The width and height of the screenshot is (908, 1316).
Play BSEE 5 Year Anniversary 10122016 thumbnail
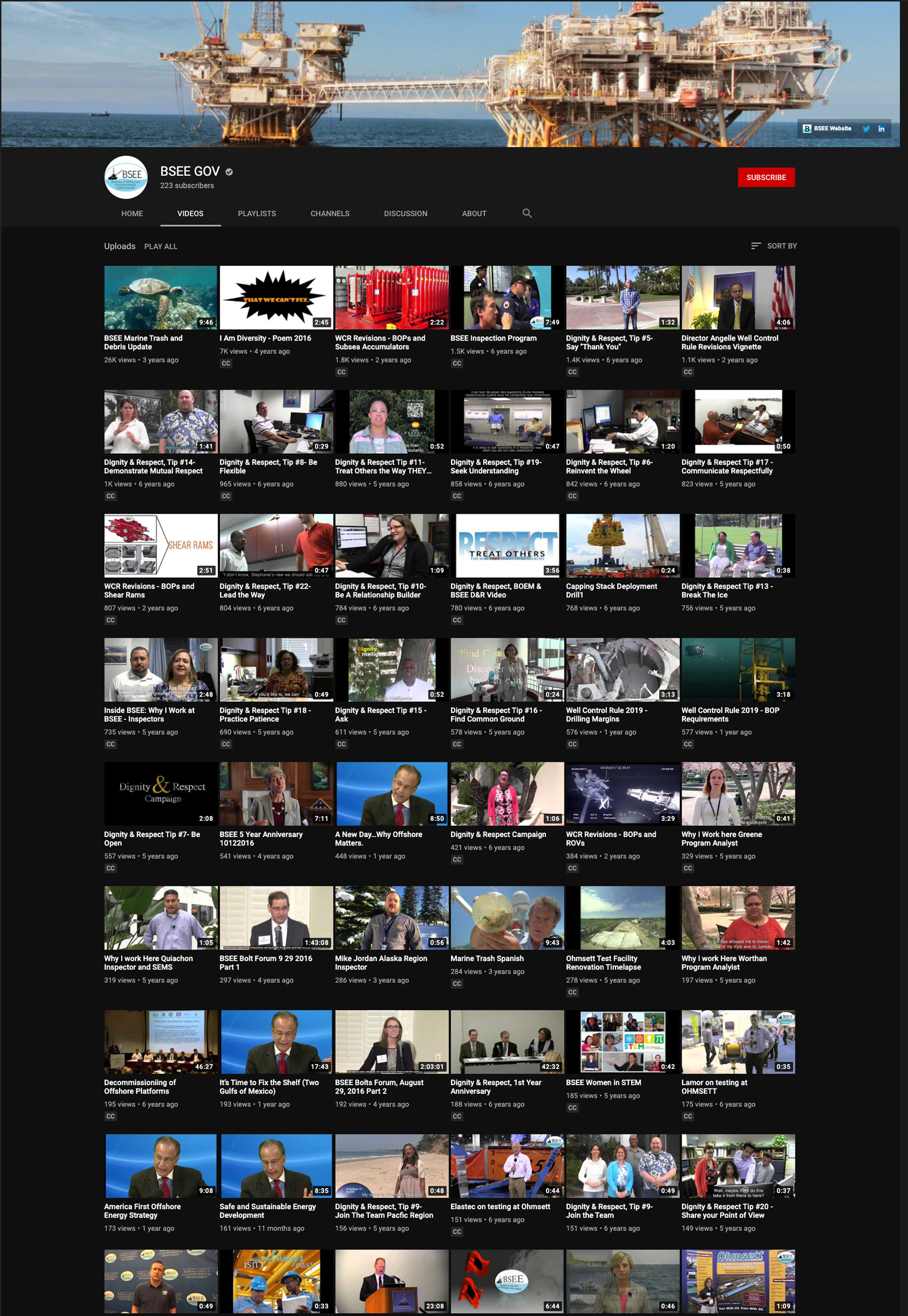click(x=276, y=794)
